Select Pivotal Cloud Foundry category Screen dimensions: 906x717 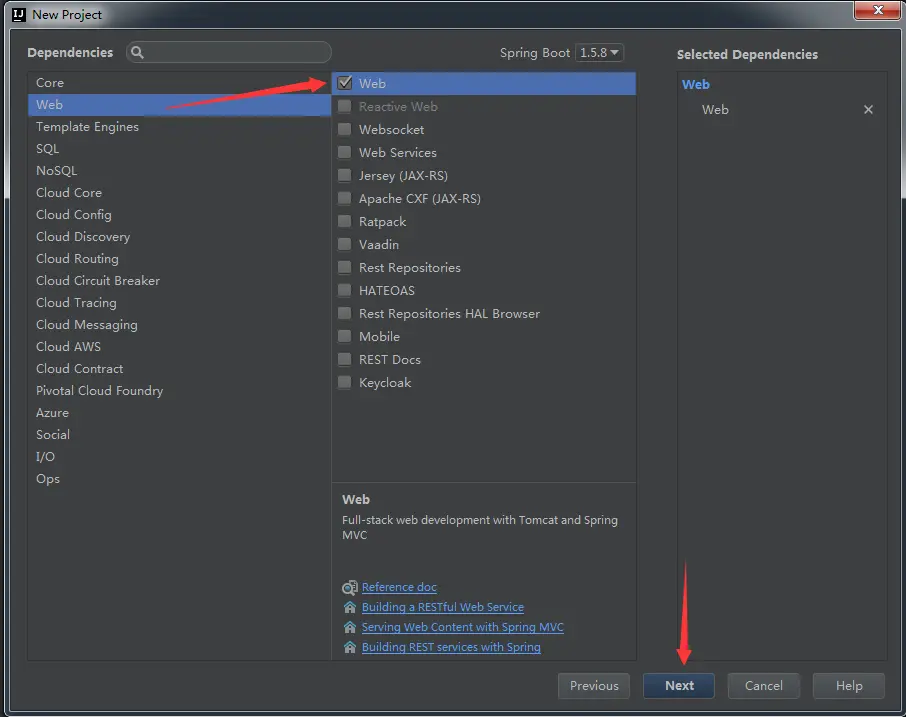179,391
